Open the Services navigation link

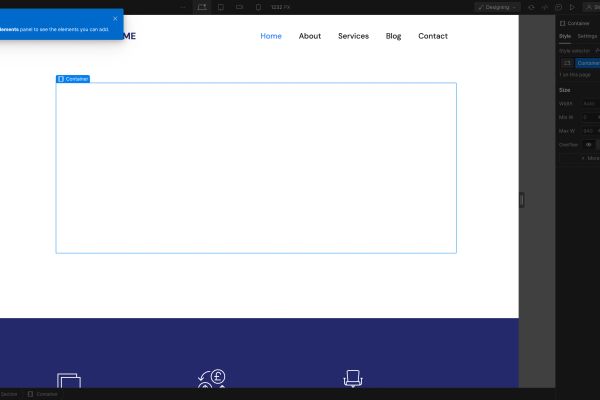(x=353, y=36)
